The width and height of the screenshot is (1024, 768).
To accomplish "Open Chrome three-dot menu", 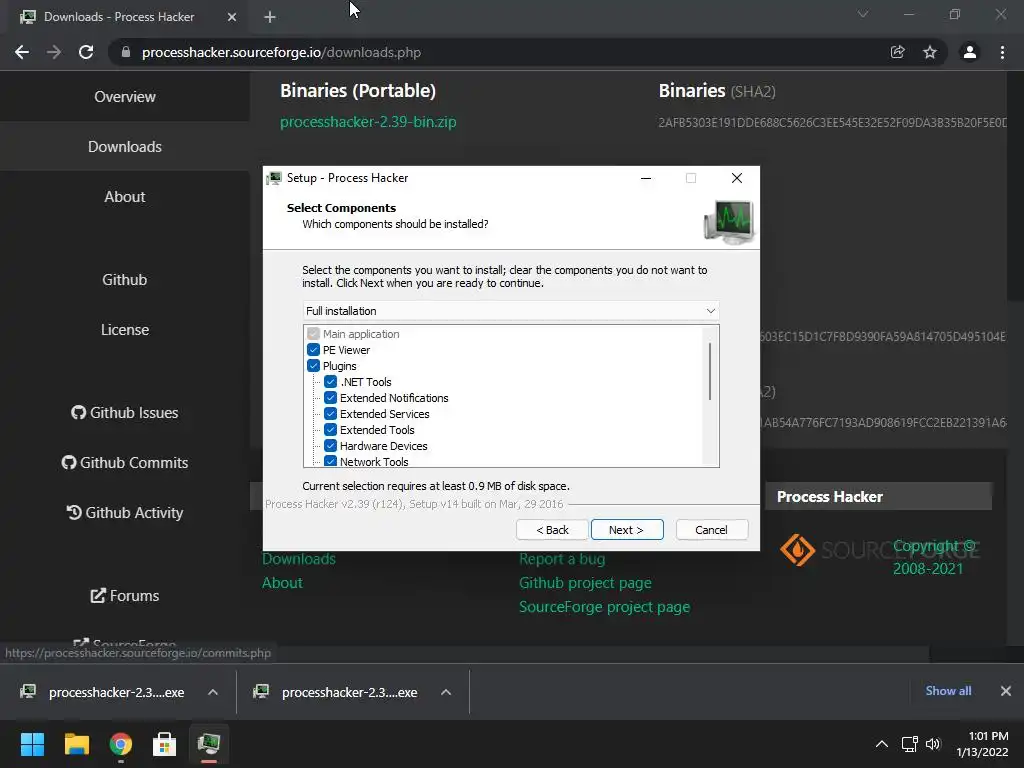I will (x=1002, y=52).
